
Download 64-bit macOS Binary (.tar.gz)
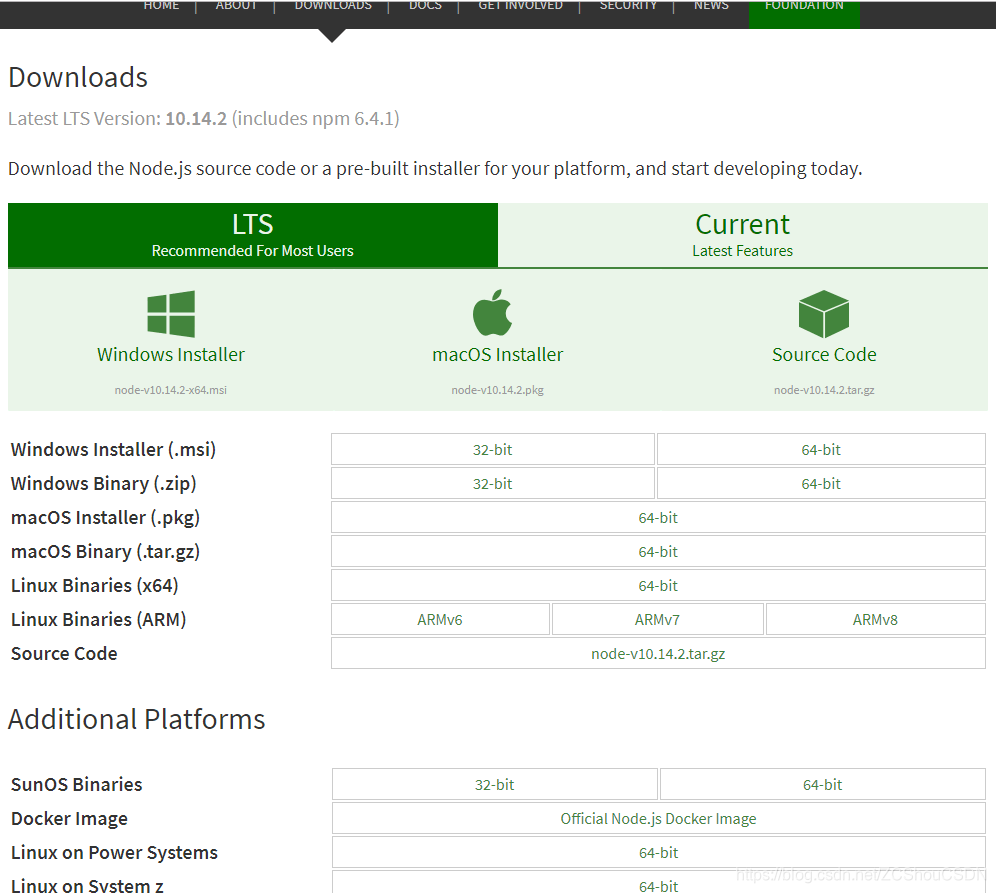click(658, 552)
